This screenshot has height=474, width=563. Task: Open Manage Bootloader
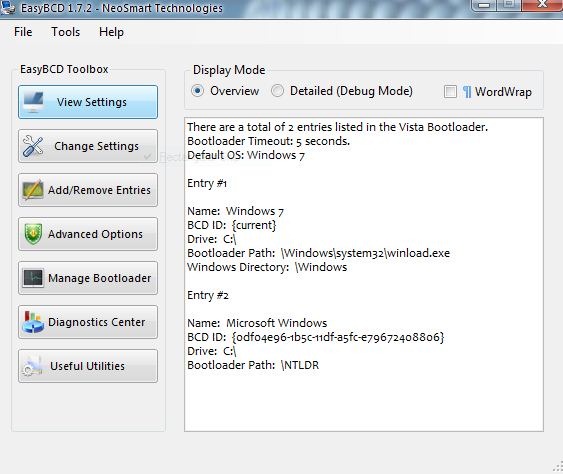point(88,278)
